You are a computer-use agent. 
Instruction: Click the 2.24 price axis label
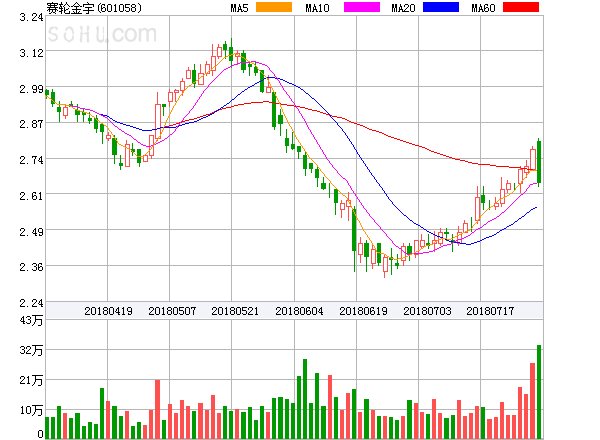tap(31, 303)
